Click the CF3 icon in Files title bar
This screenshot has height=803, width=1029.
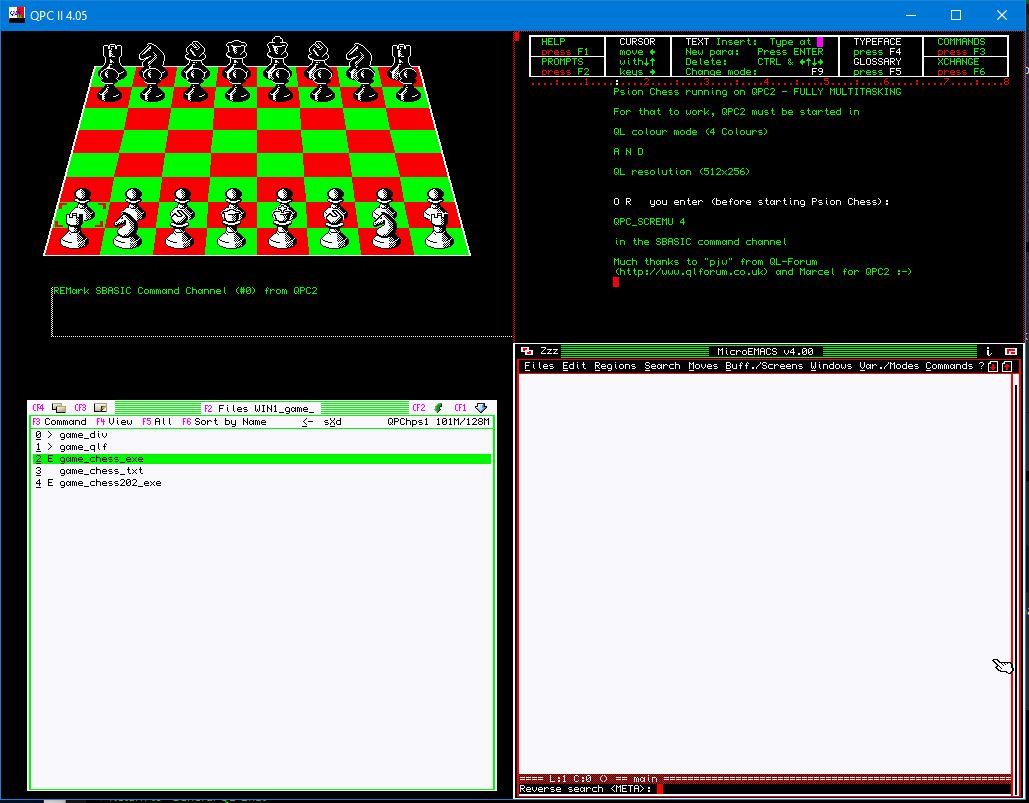[100, 408]
